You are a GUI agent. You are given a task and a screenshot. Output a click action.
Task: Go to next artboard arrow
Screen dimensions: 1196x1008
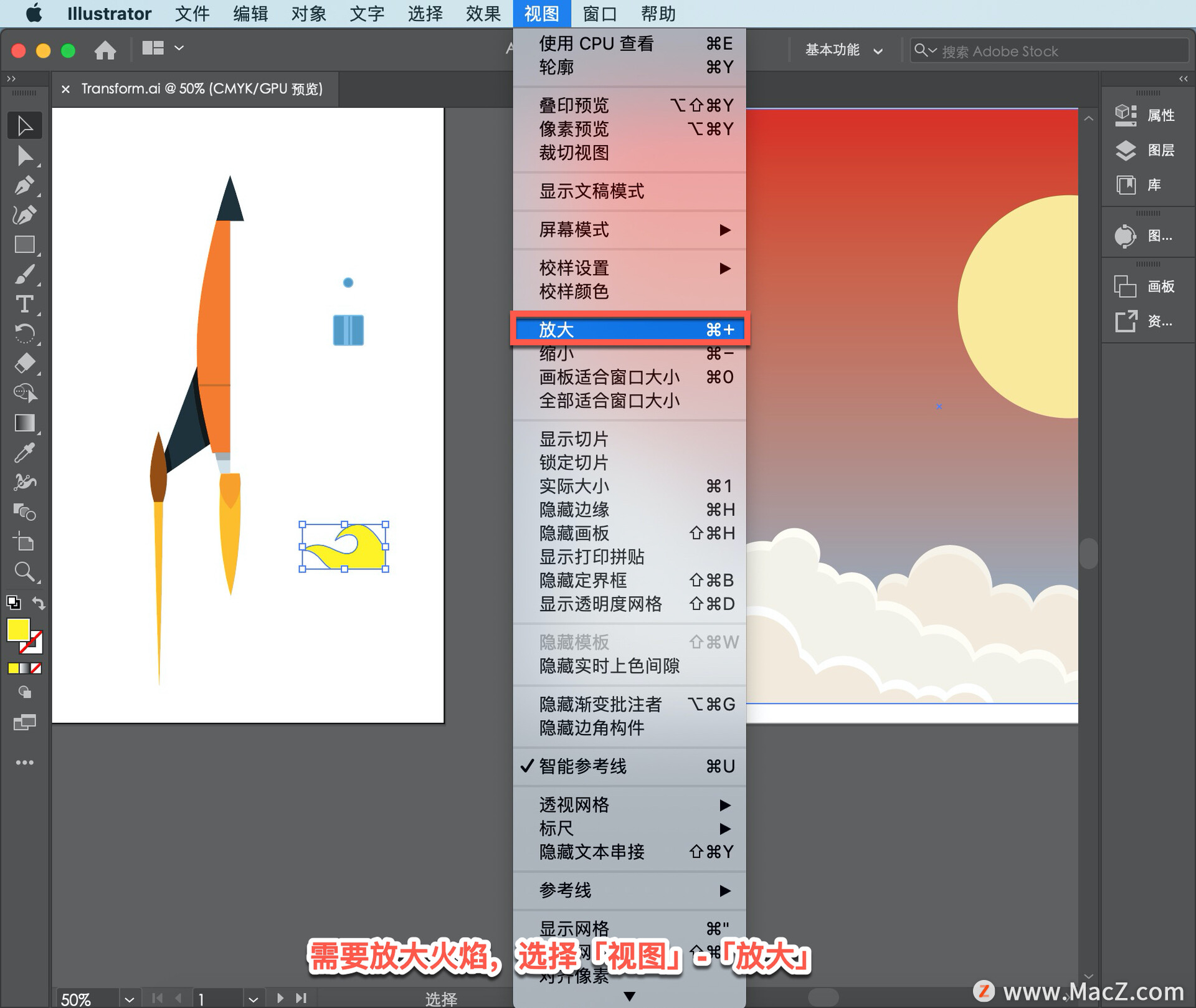click(280, 998)
